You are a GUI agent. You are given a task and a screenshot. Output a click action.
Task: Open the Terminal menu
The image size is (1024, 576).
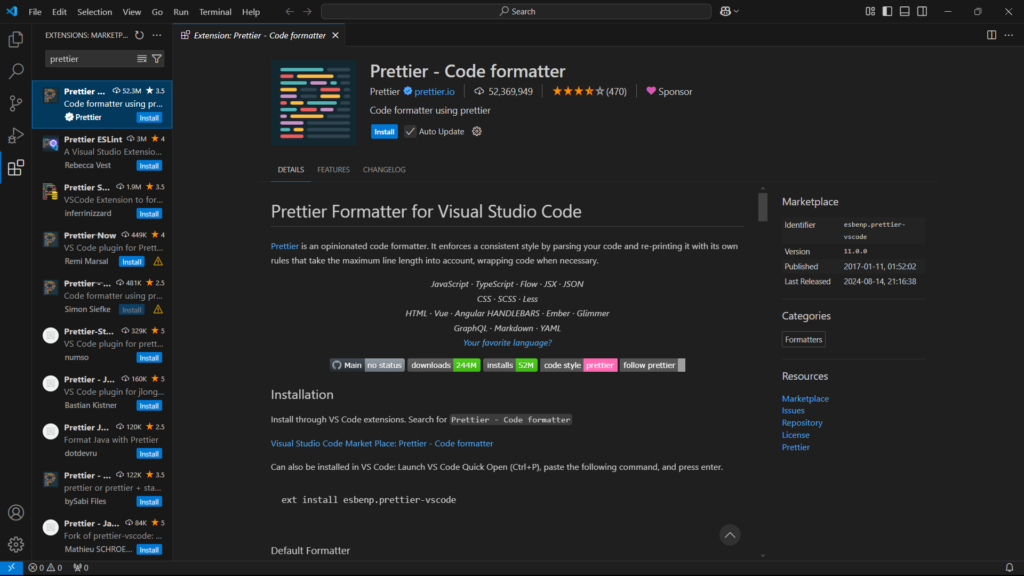(215, 12)
